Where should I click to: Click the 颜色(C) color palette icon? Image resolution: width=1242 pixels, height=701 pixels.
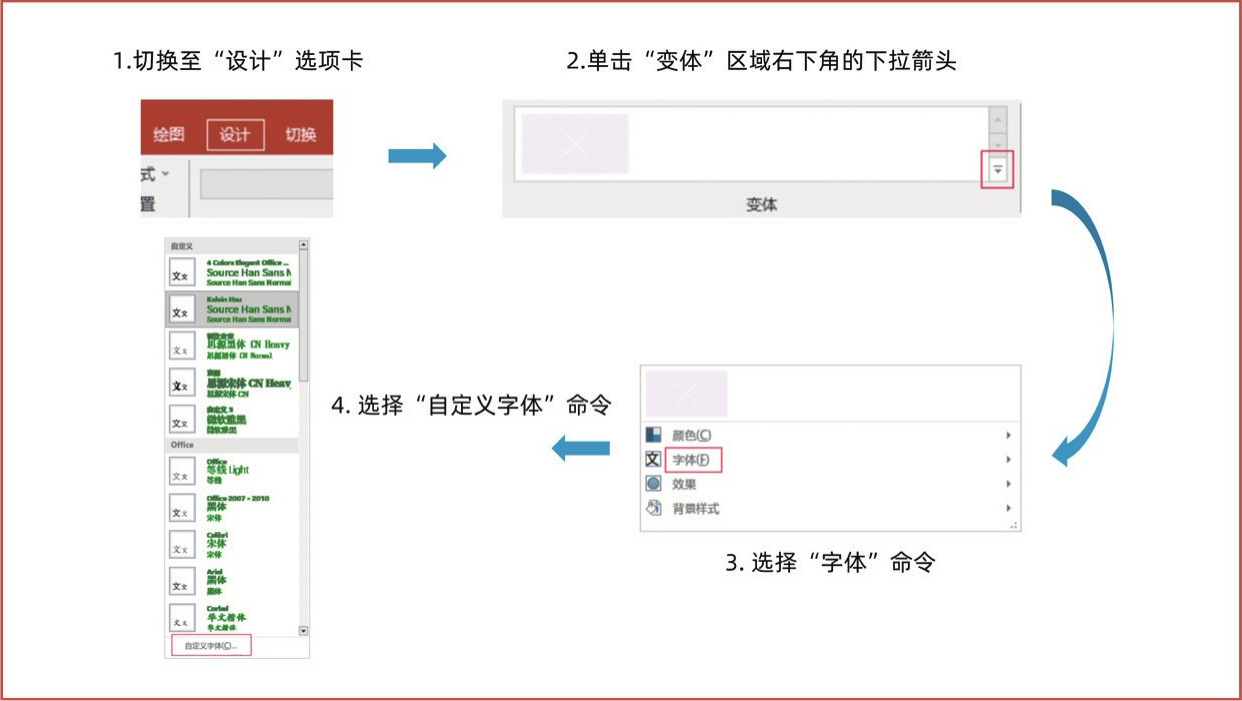point(653,435)
